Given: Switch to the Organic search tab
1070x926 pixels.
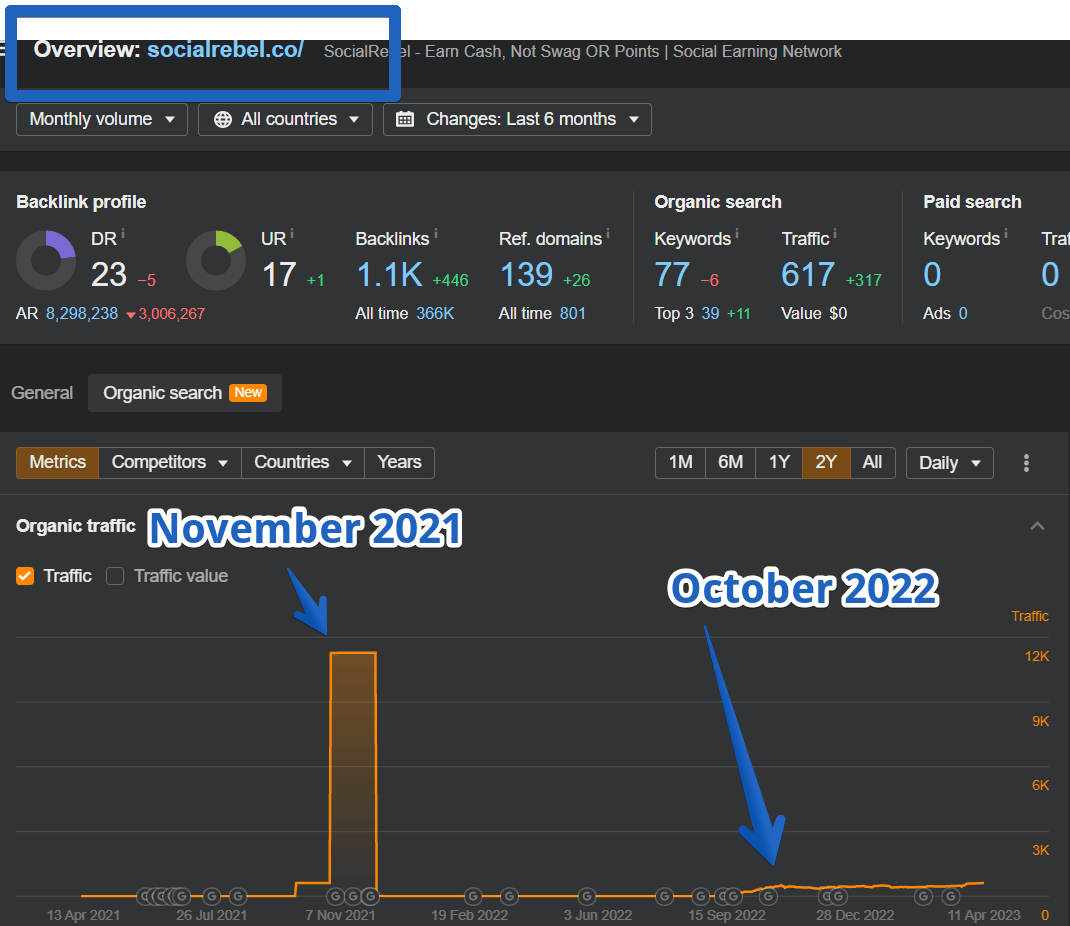Looking at the screenshot, I should (185, 393).
